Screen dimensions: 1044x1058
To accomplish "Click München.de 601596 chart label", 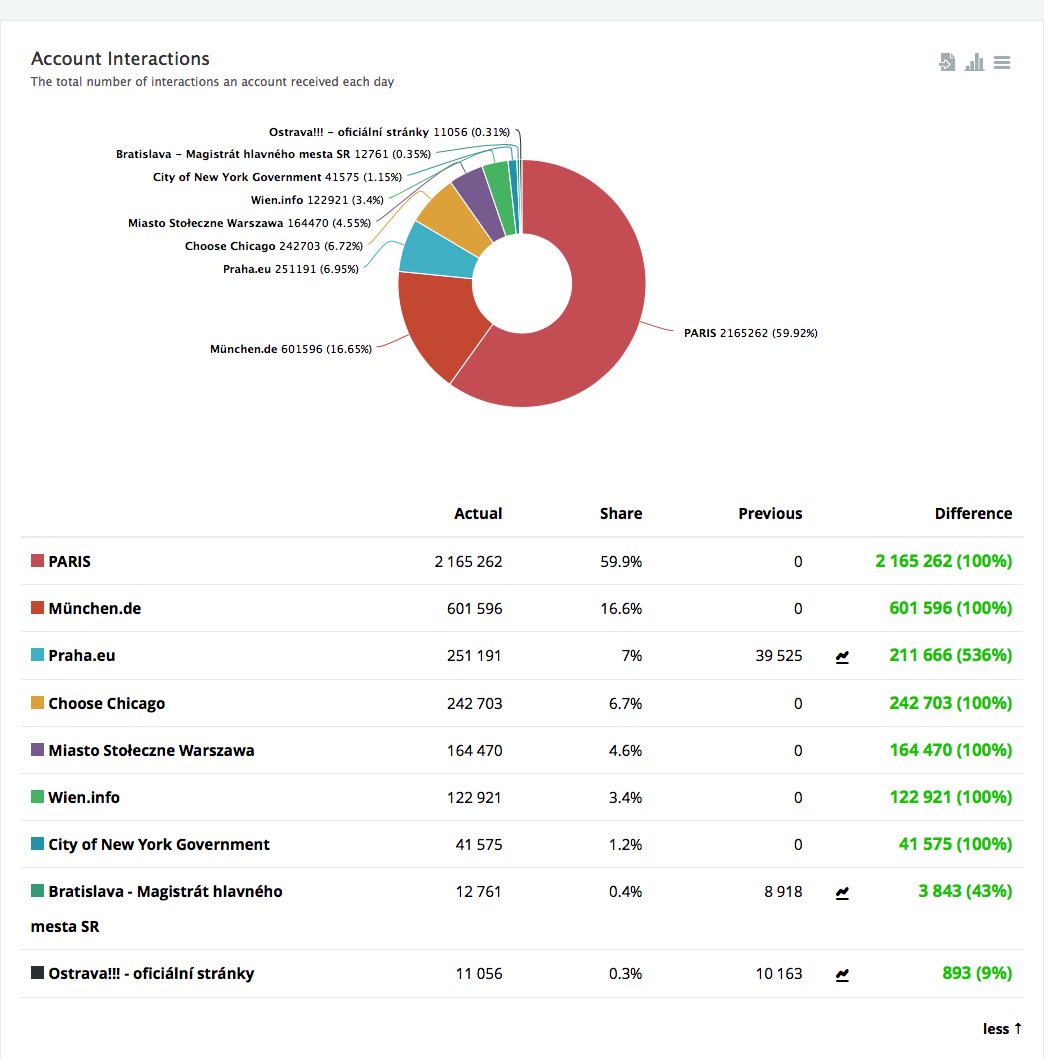I will click(291, 350).
